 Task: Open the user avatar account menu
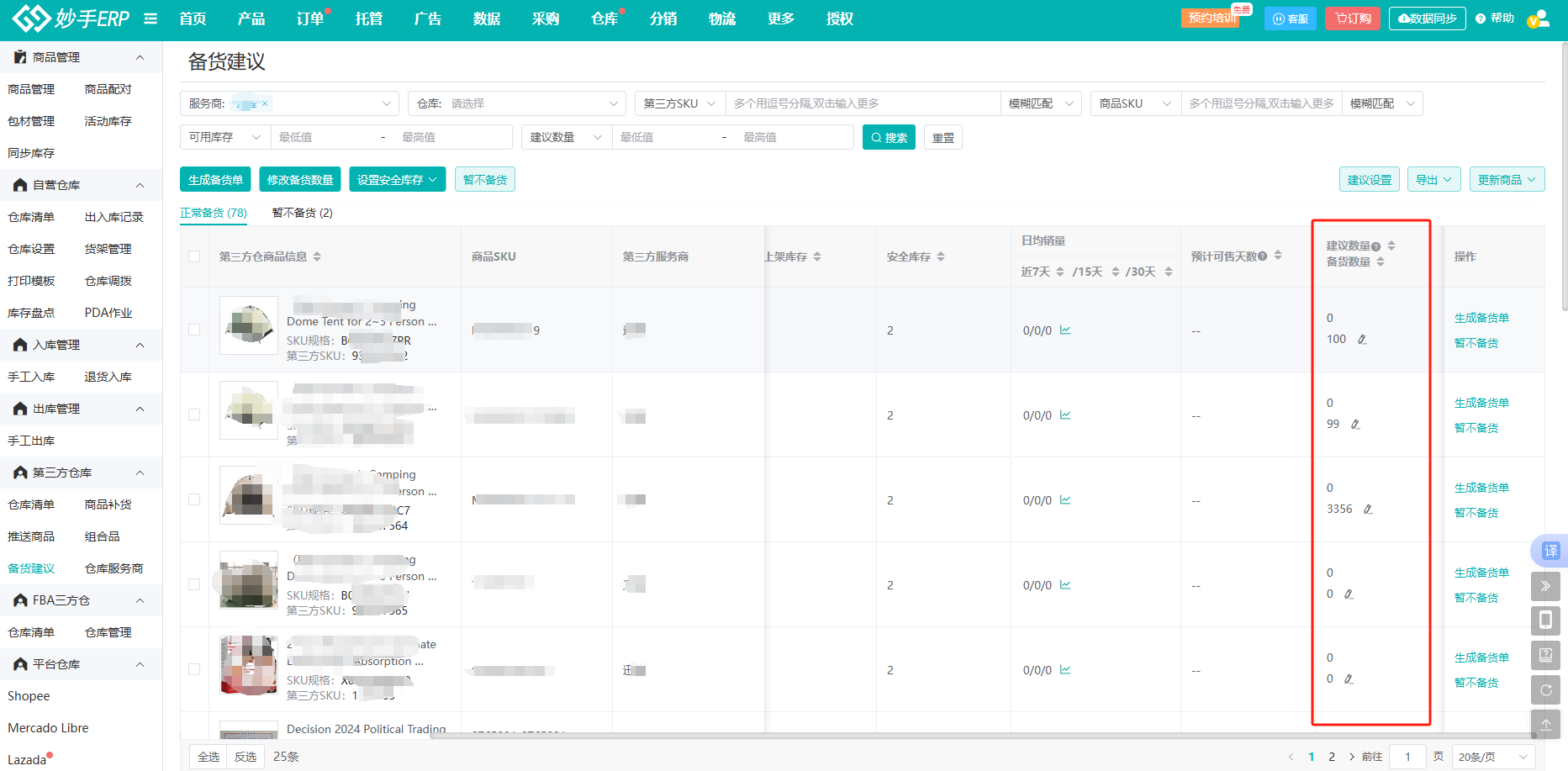pyautogui.click(x=1538, y=18)
